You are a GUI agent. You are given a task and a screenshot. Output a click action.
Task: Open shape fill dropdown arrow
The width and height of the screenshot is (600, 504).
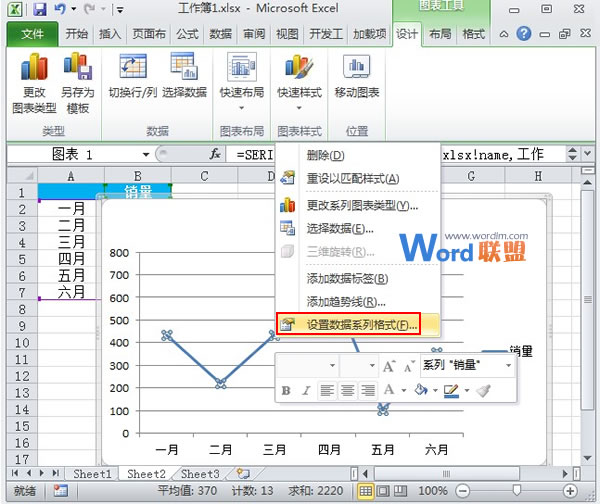(x=435, y=390)
